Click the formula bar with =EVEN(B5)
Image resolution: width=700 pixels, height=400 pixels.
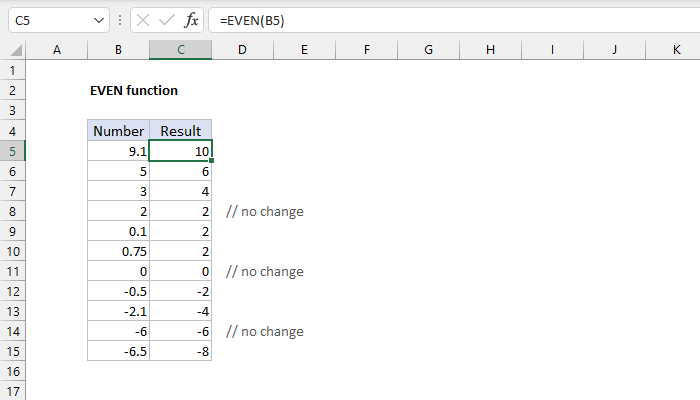click(x=450, y=20)
